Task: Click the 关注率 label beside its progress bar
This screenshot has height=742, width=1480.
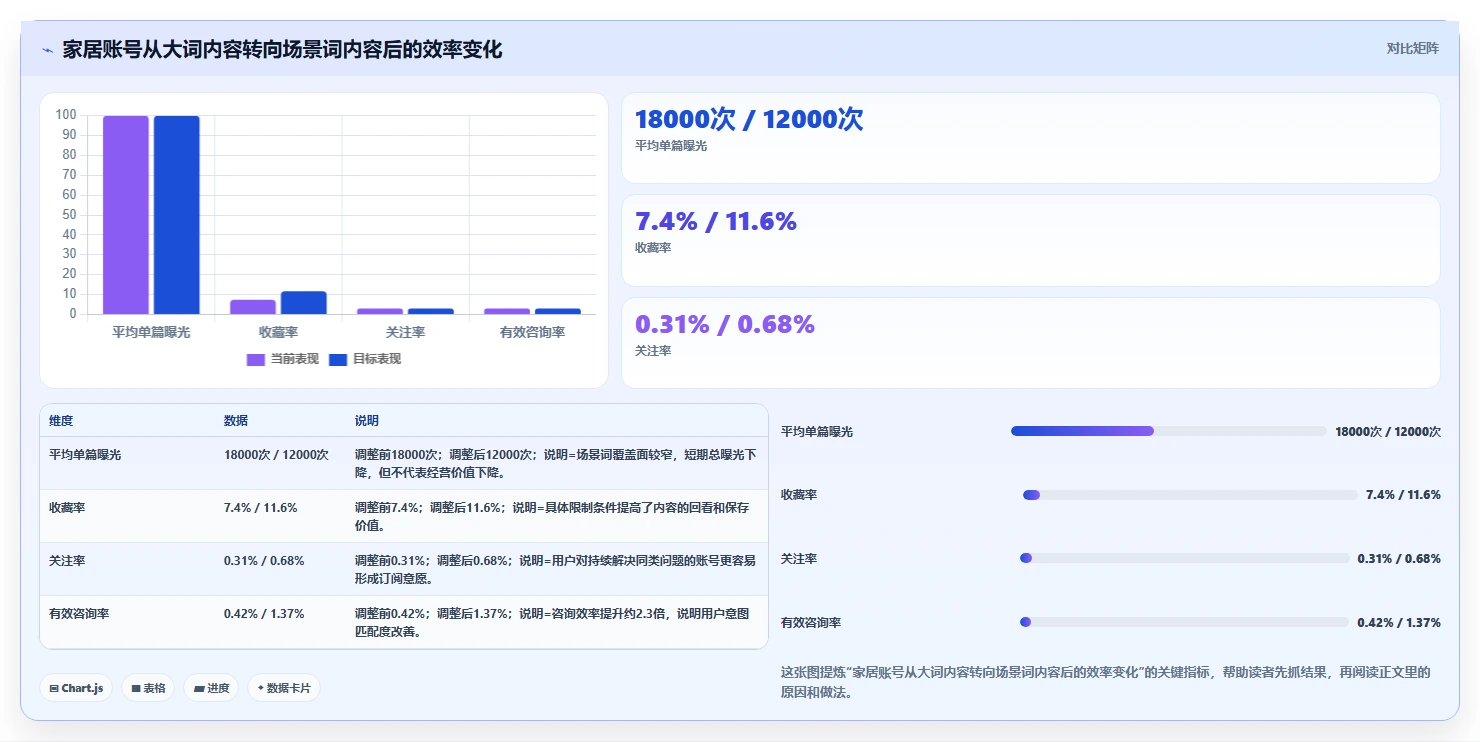Action: 799,558
